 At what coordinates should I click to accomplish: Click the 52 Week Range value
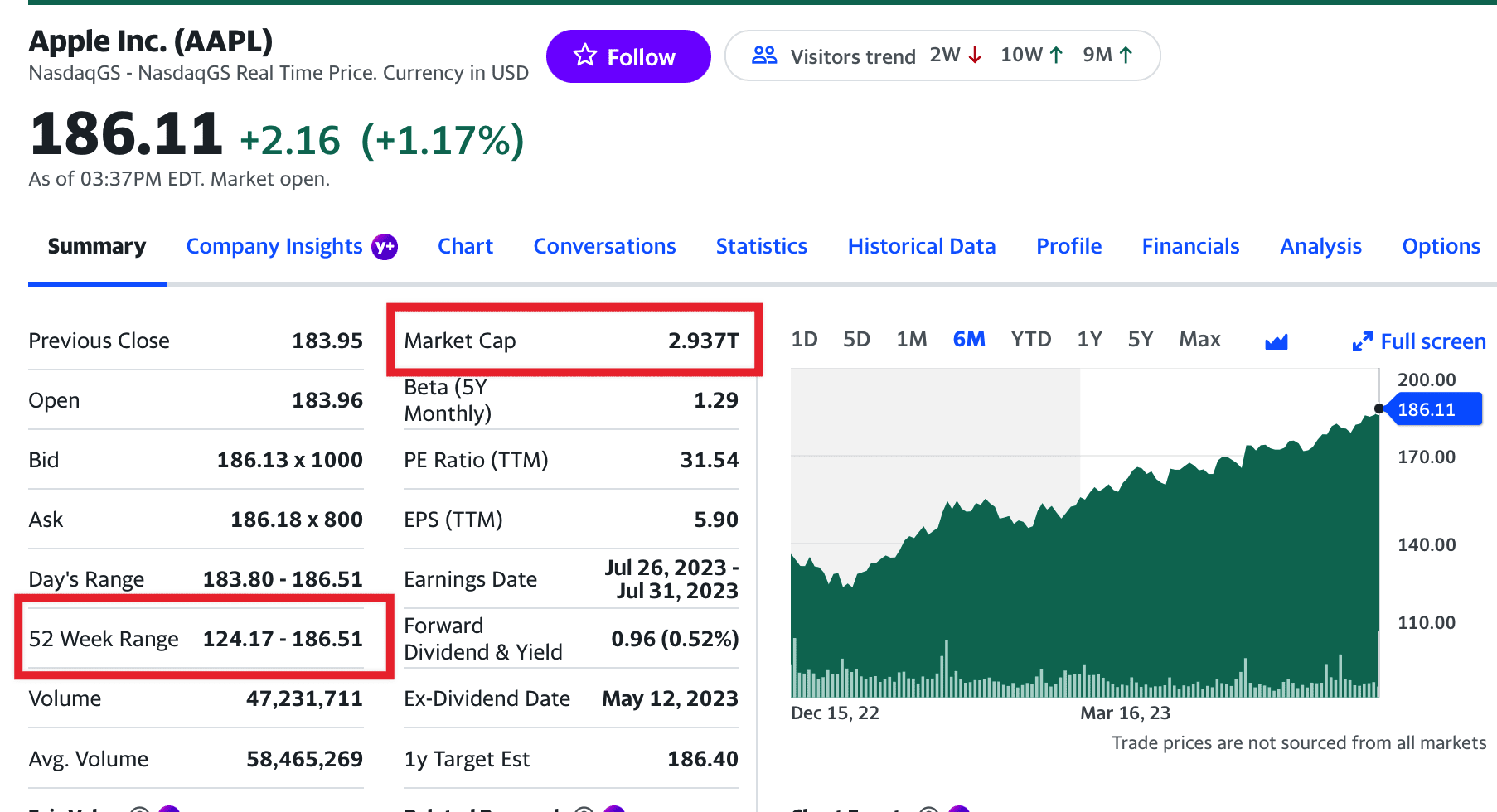point(283,639)
